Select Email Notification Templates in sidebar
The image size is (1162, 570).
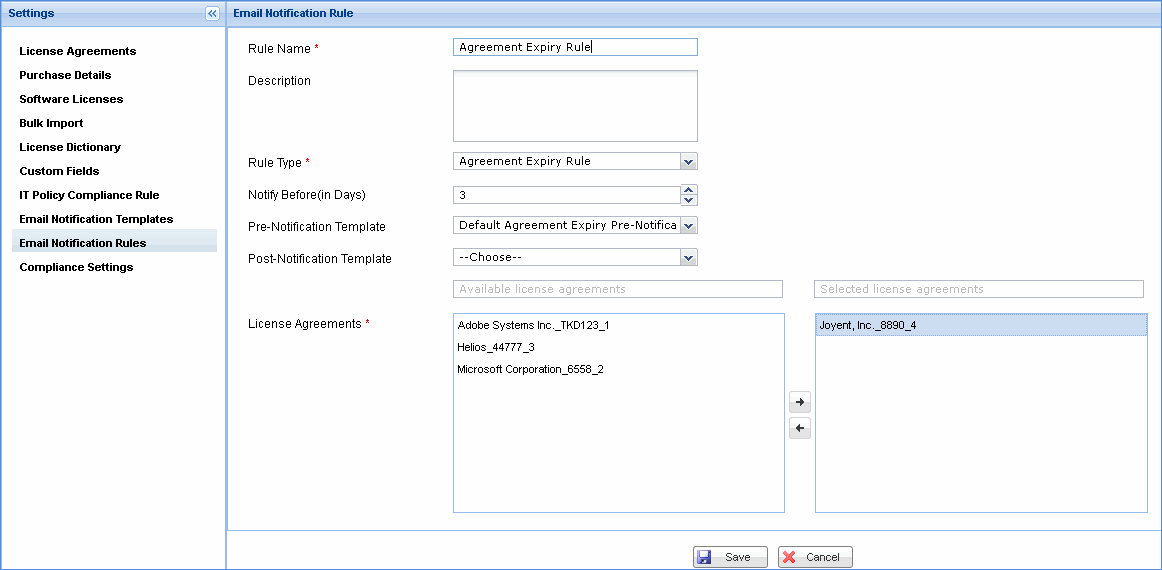(96, 219)
